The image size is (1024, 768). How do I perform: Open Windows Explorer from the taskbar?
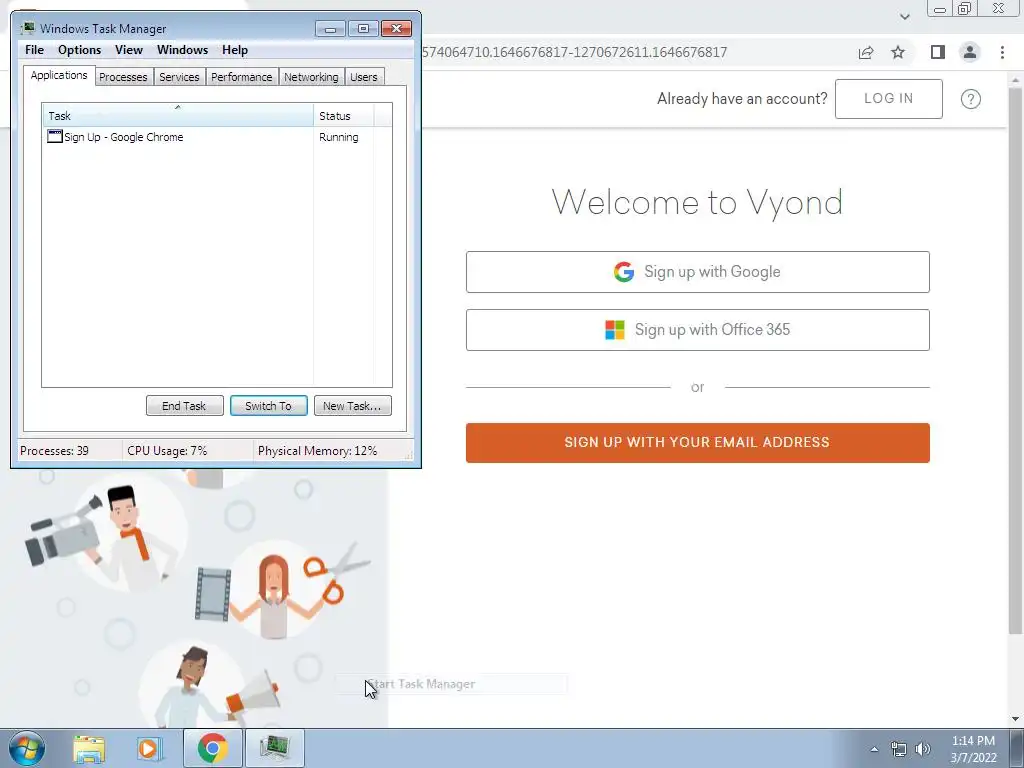pos(89,748)
